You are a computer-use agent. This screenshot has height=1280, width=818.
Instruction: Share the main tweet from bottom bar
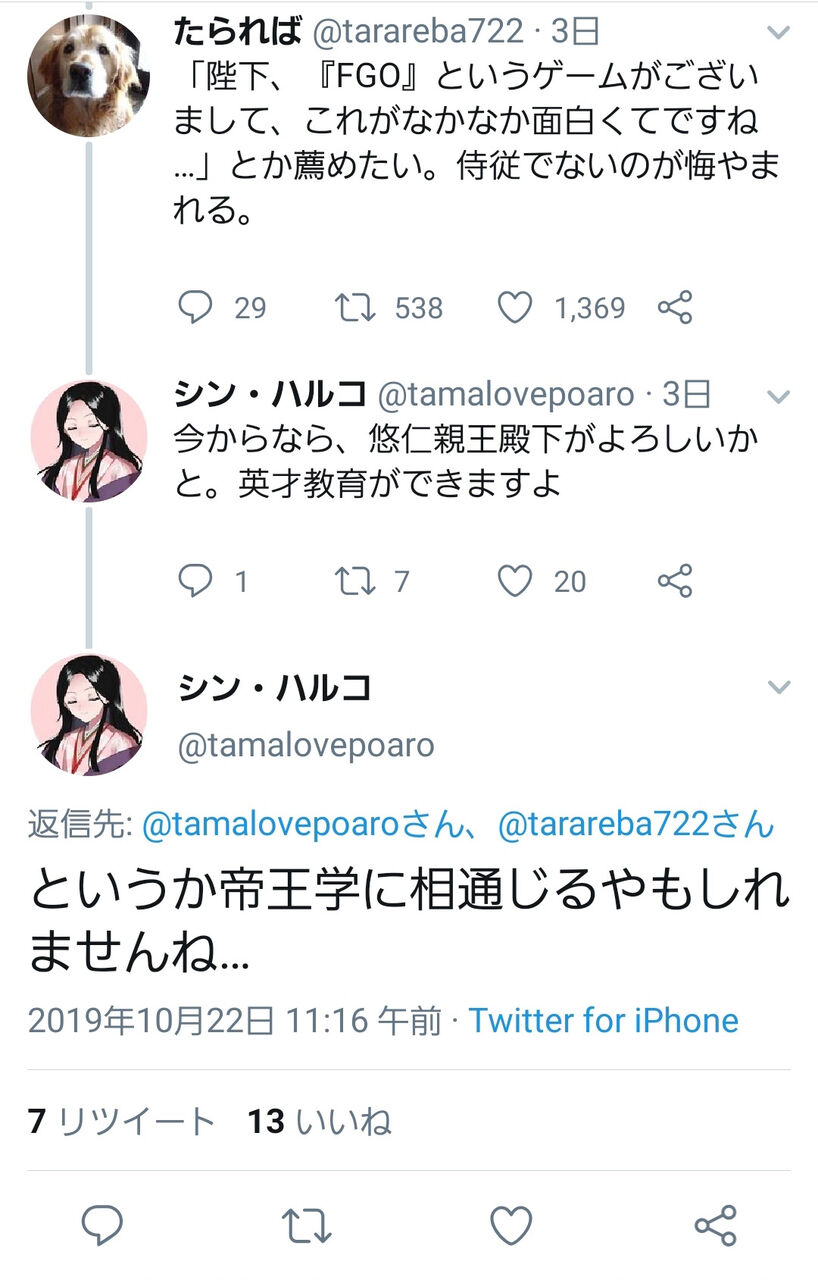[x=715, y=1225]
